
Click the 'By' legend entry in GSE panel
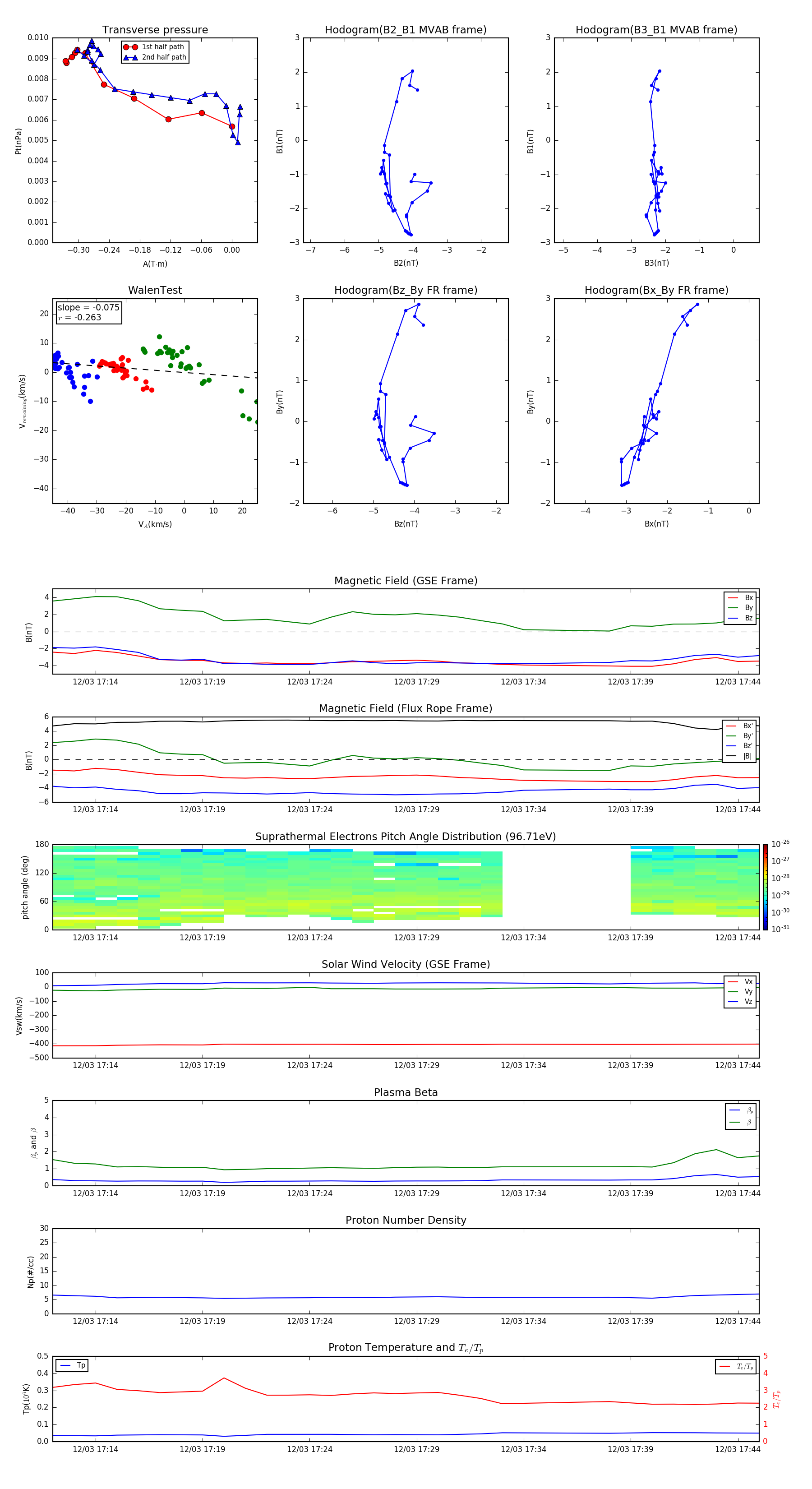pos(740,607)
